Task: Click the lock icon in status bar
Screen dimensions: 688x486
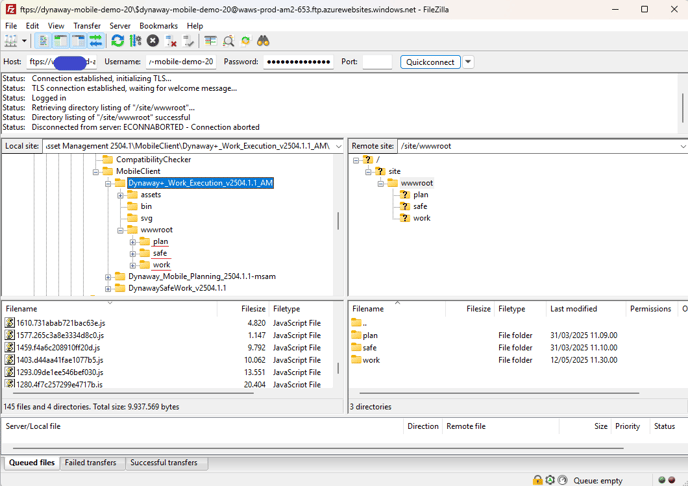Action: tap(538, 480)
